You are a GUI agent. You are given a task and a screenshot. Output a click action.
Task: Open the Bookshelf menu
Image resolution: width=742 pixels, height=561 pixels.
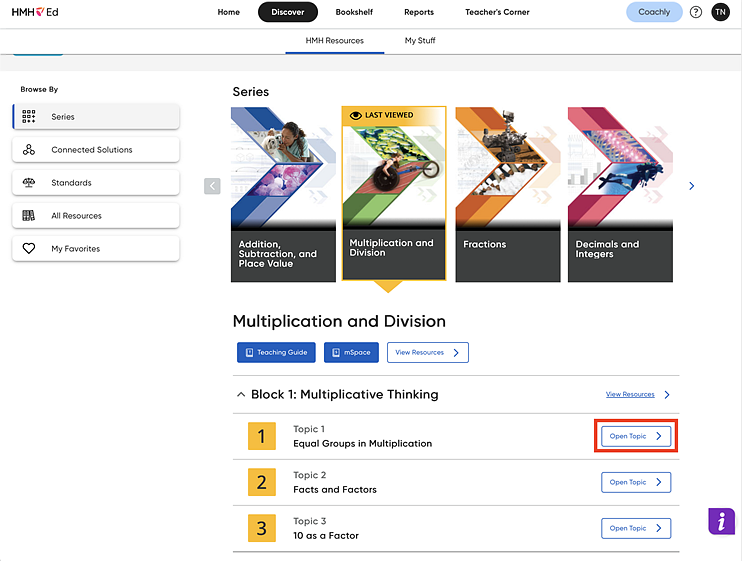[x=354, y=12]
